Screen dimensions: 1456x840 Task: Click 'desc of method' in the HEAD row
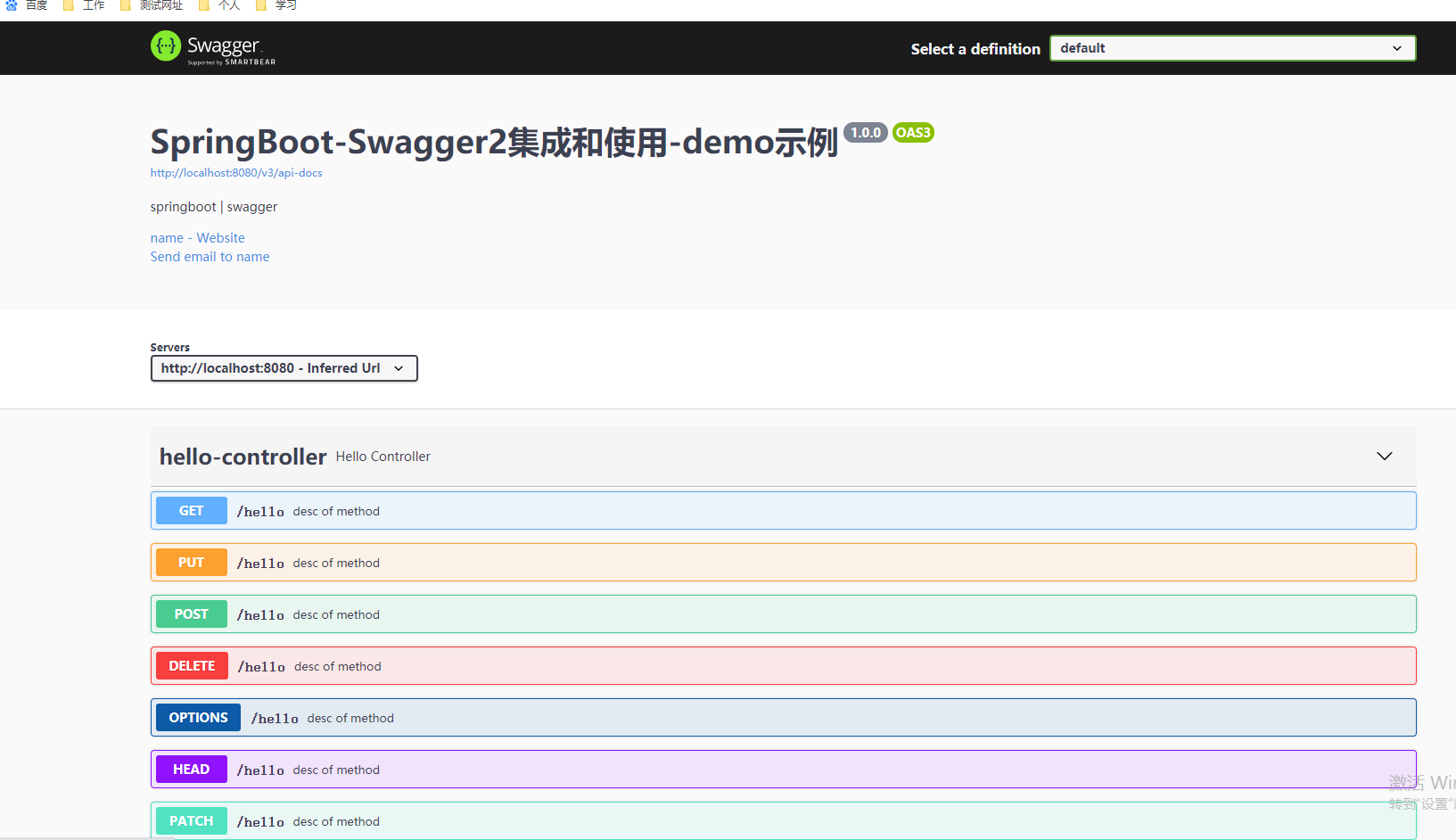pos(336,770)
